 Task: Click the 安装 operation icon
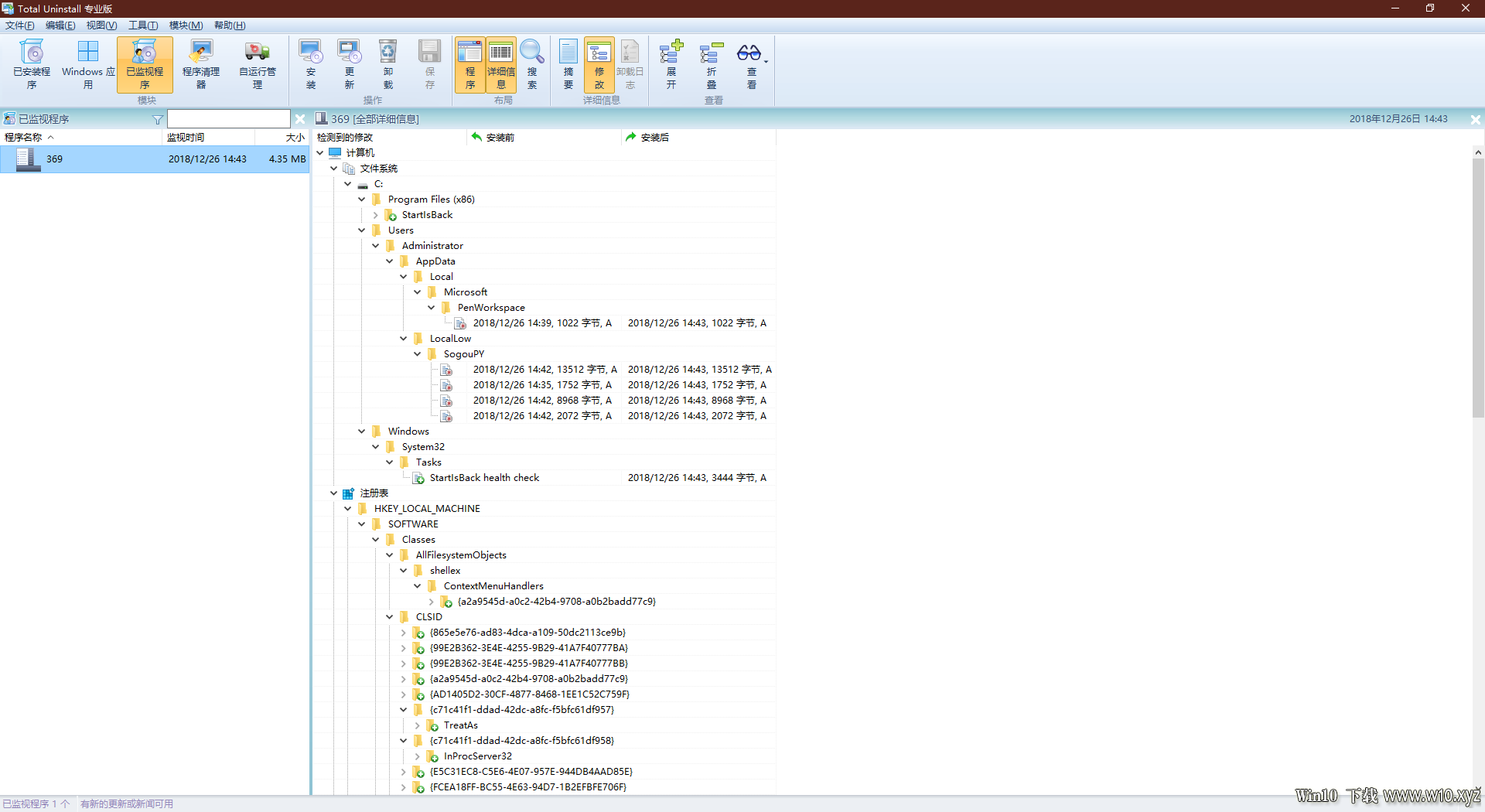coord(311,65)
